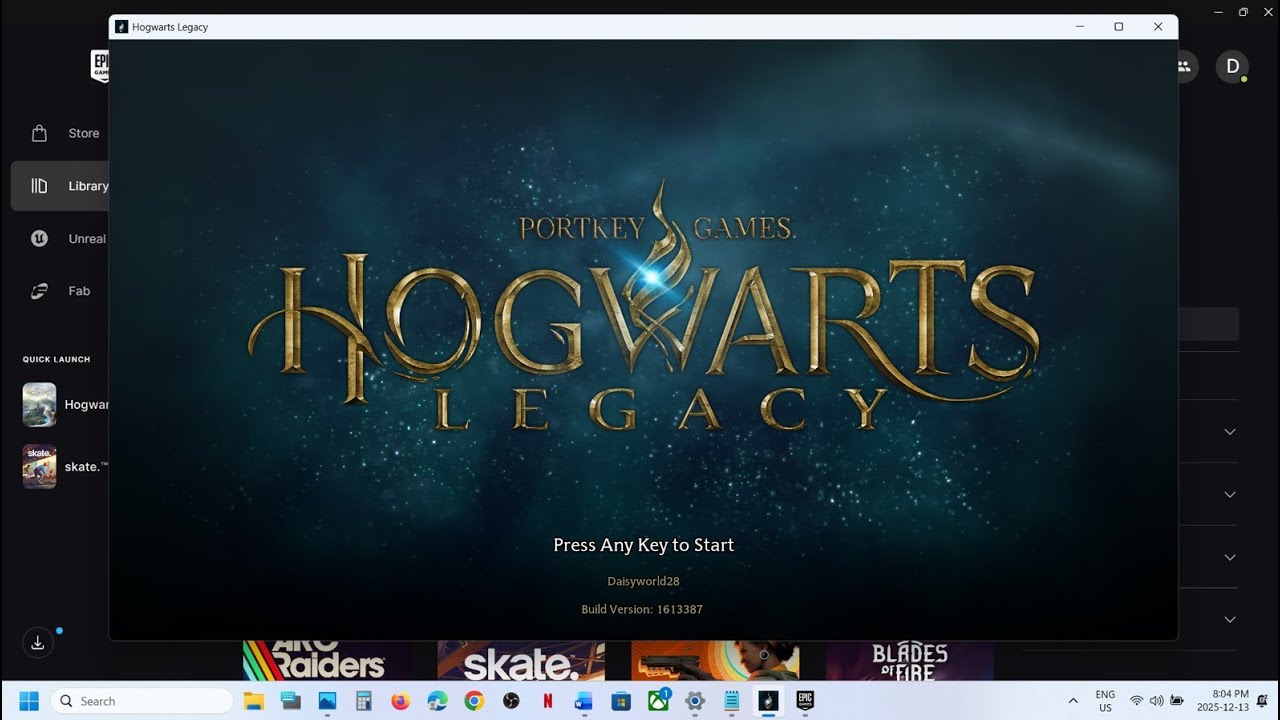Click the Blades of Fire game tile
Screen dimensions: 1280x720
pos(909,660)
